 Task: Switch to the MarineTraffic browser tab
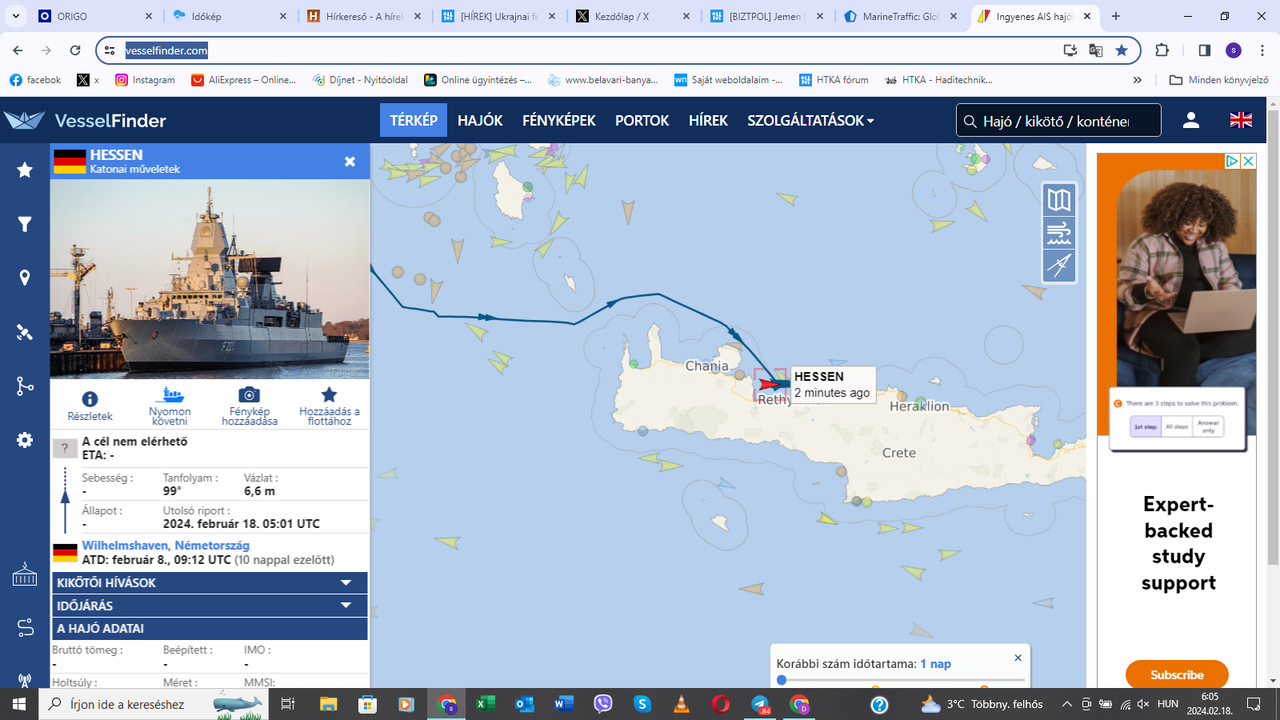tap(900, 16)
